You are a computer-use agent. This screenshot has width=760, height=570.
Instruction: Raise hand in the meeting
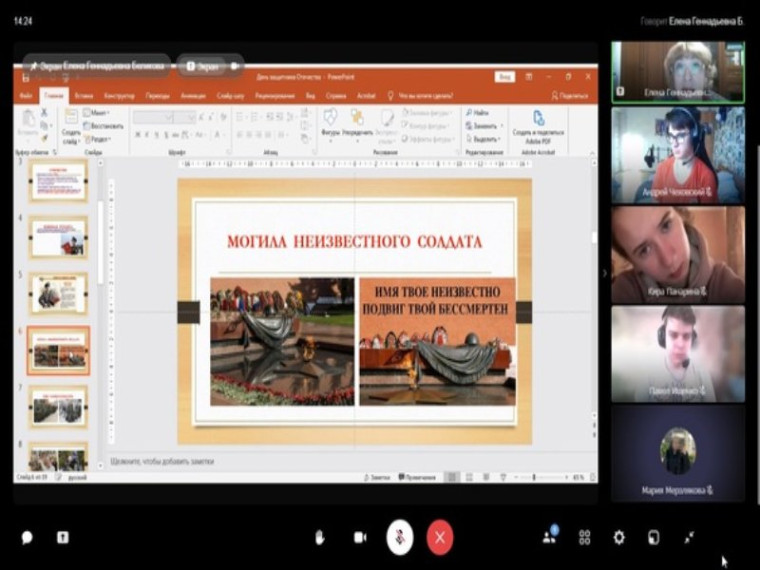tap(320, 537)
